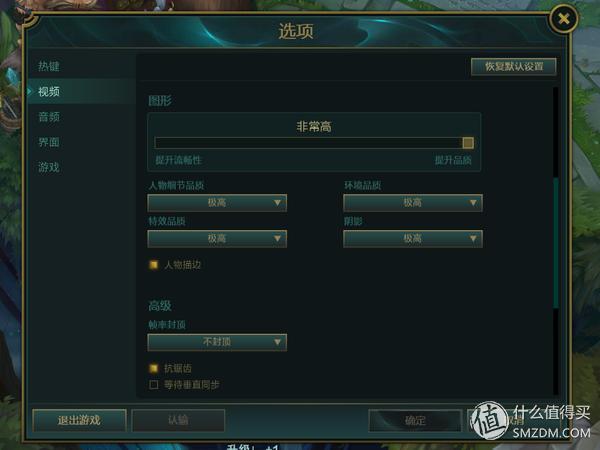The width and height of the screenshot is (600, 450).
Task: Click the 认输 button
Action: coord(178,420)
